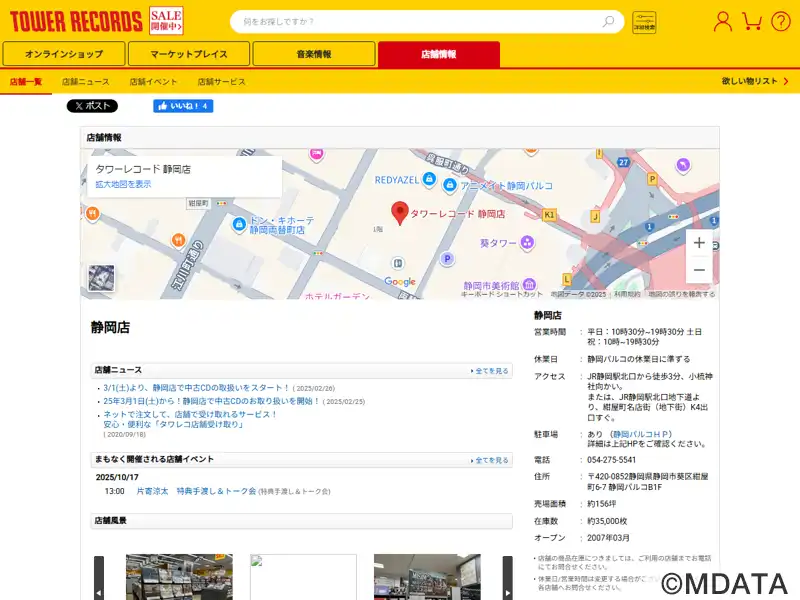Click the 地図の誤りを報告する link
The height and width of the screenshot is (600, 800).
tap(682, 294)
